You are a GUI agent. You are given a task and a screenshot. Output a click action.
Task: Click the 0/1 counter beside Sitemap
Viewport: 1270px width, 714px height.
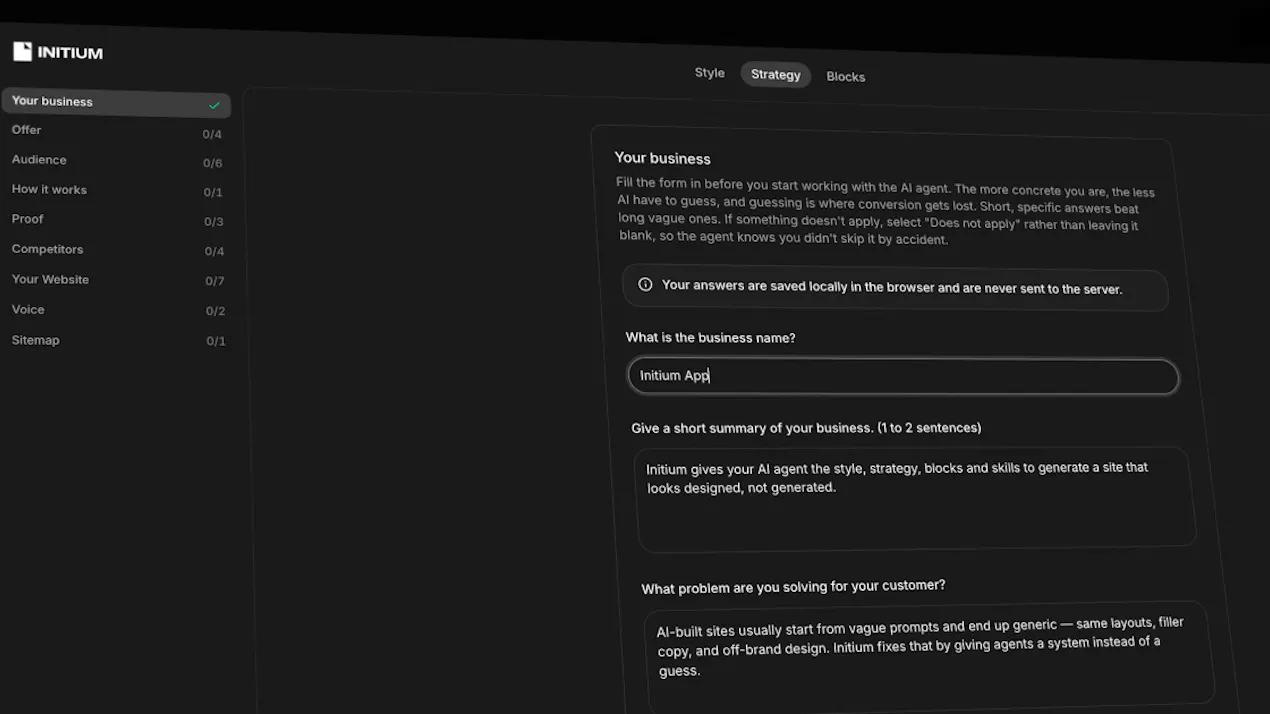coord(216,341)
